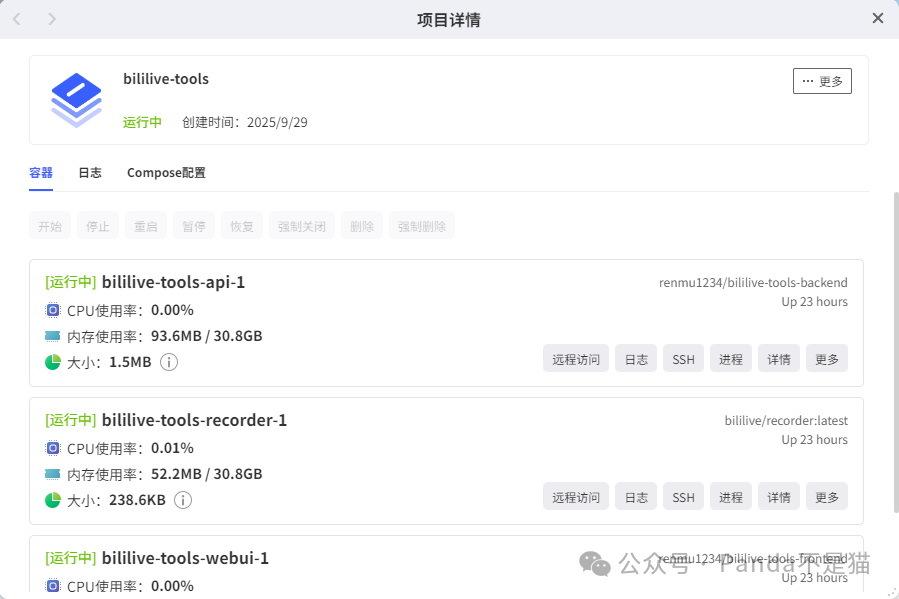Screen dimensions: 899x599
Task: Open the Compose配置 tab
Action: [x=166, y=172]
